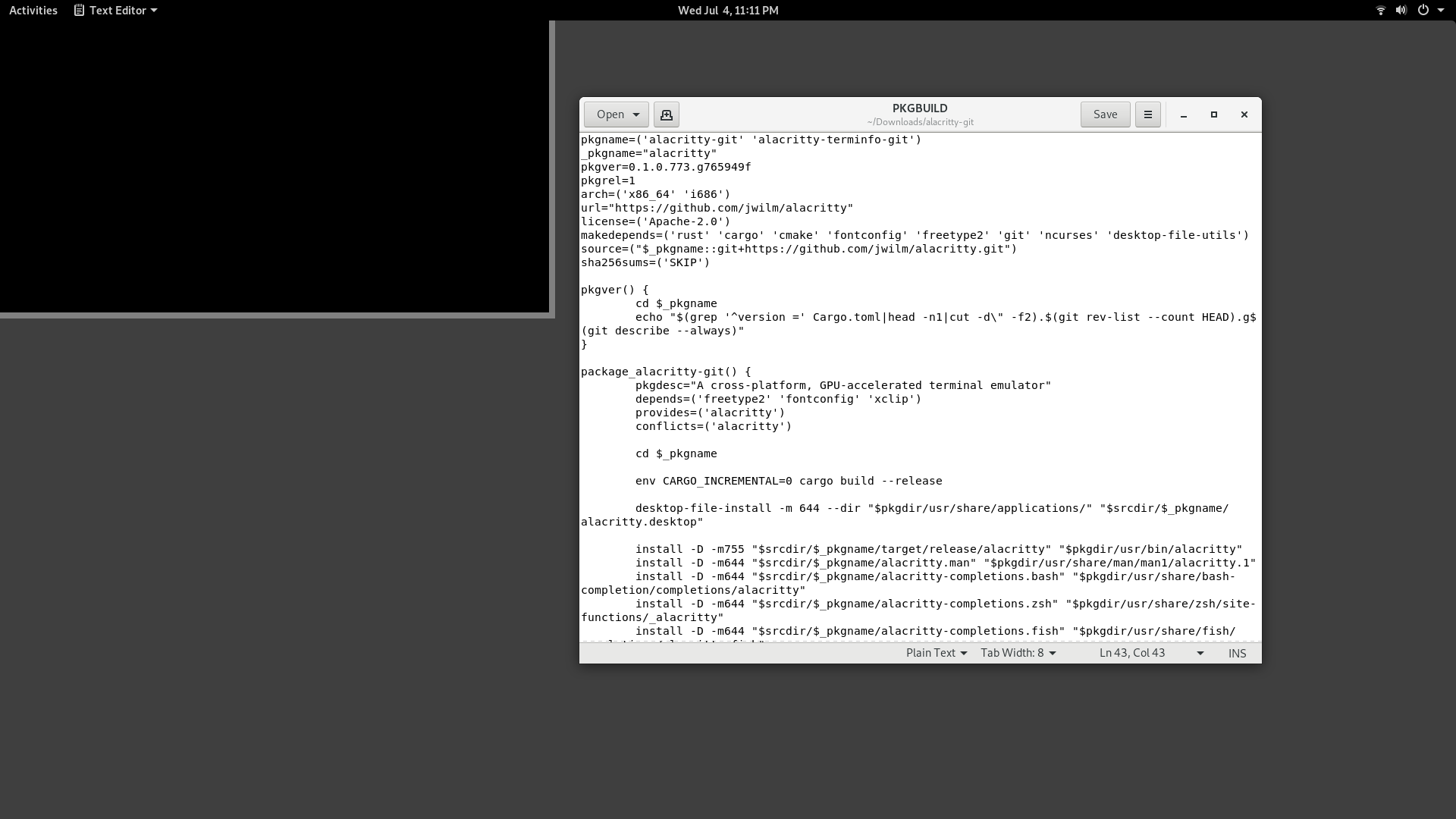Click the pkgdesc line in the editor

coord(843,385)
